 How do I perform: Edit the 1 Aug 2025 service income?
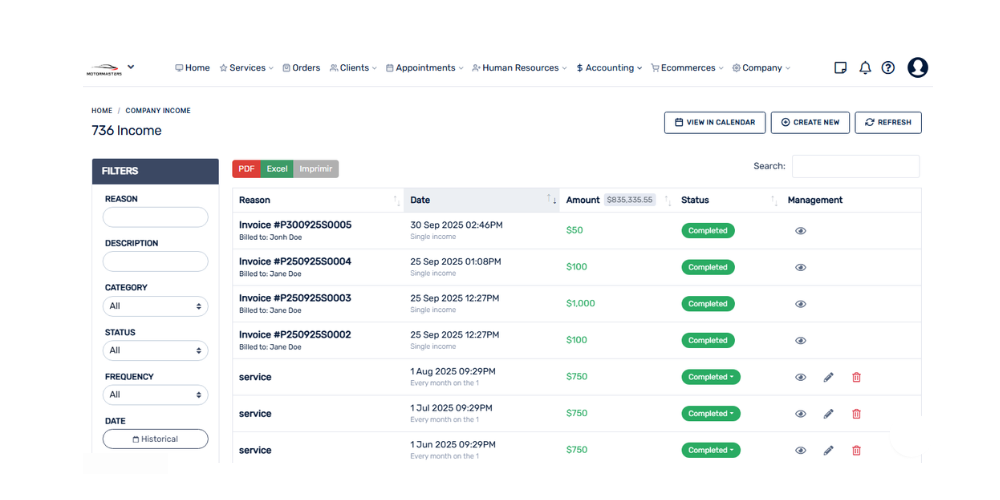point(828,377)
